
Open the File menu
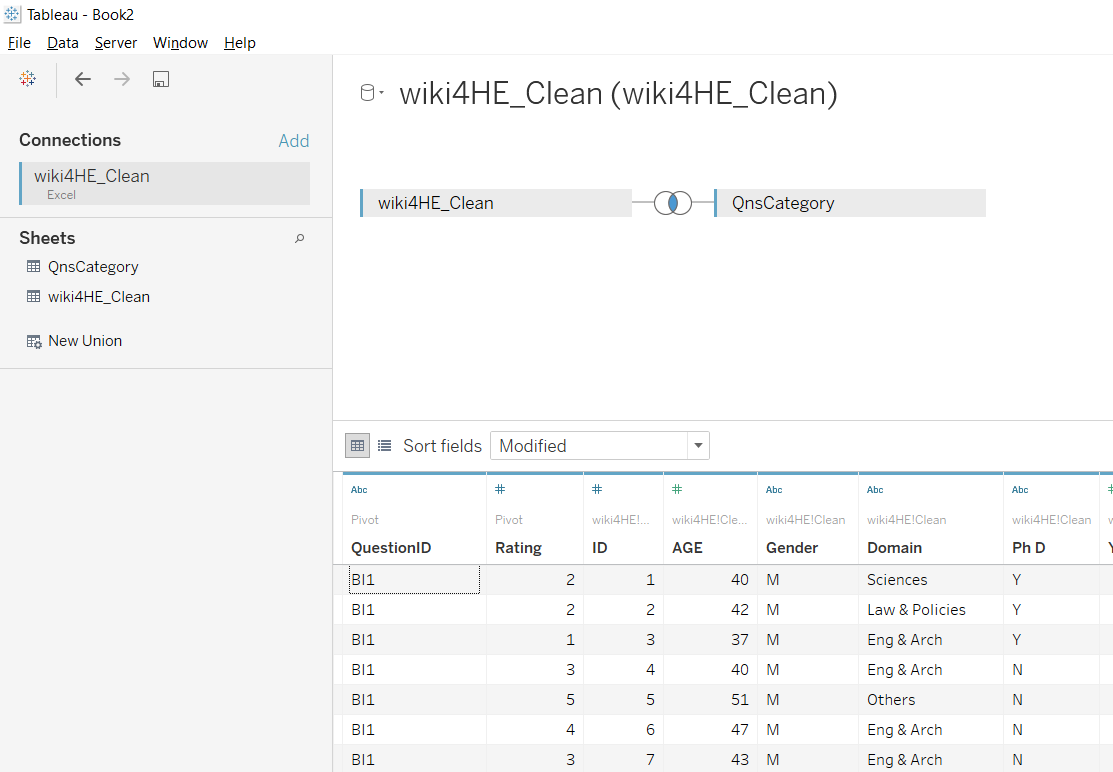[x=19, y=43]
